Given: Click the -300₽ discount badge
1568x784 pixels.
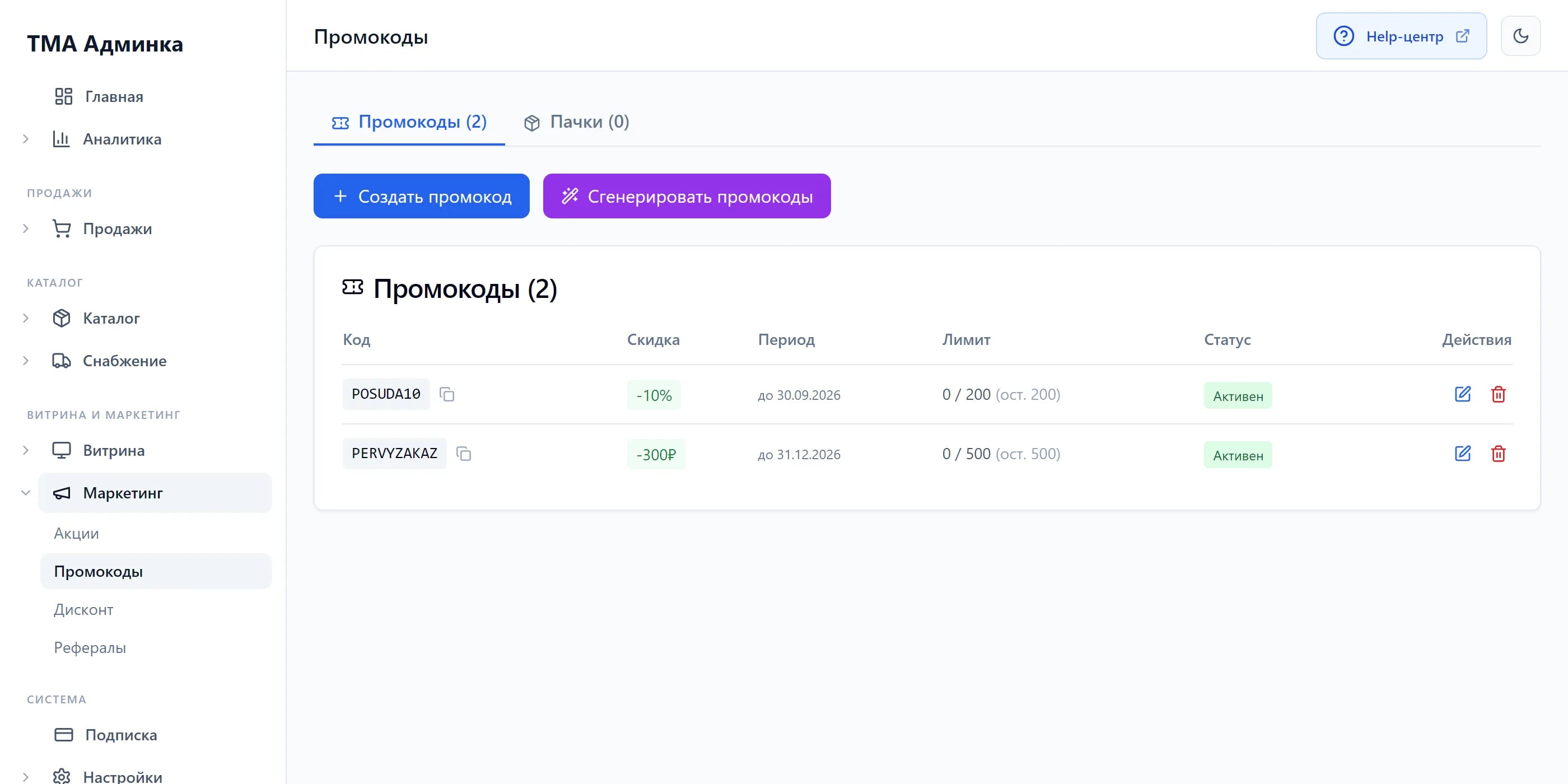Looking at the screenshot, I should point(656,455).
